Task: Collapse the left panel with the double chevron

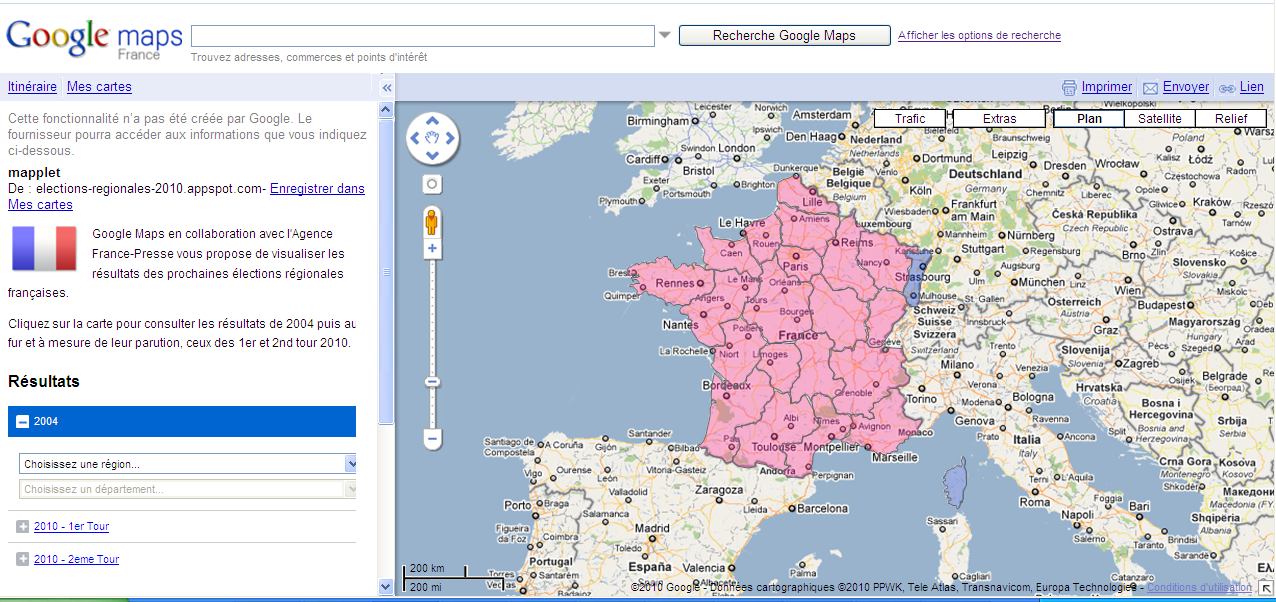Action: (x=387, y=88)
